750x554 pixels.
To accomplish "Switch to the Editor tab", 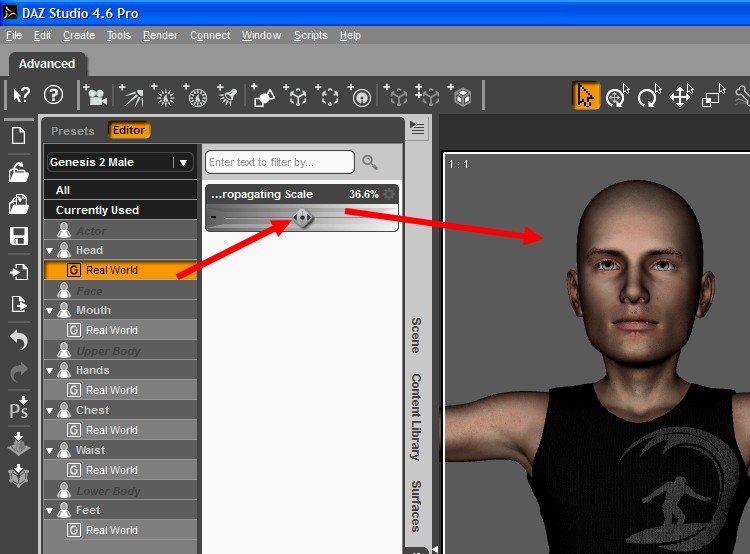I will (x=129, y=130).
